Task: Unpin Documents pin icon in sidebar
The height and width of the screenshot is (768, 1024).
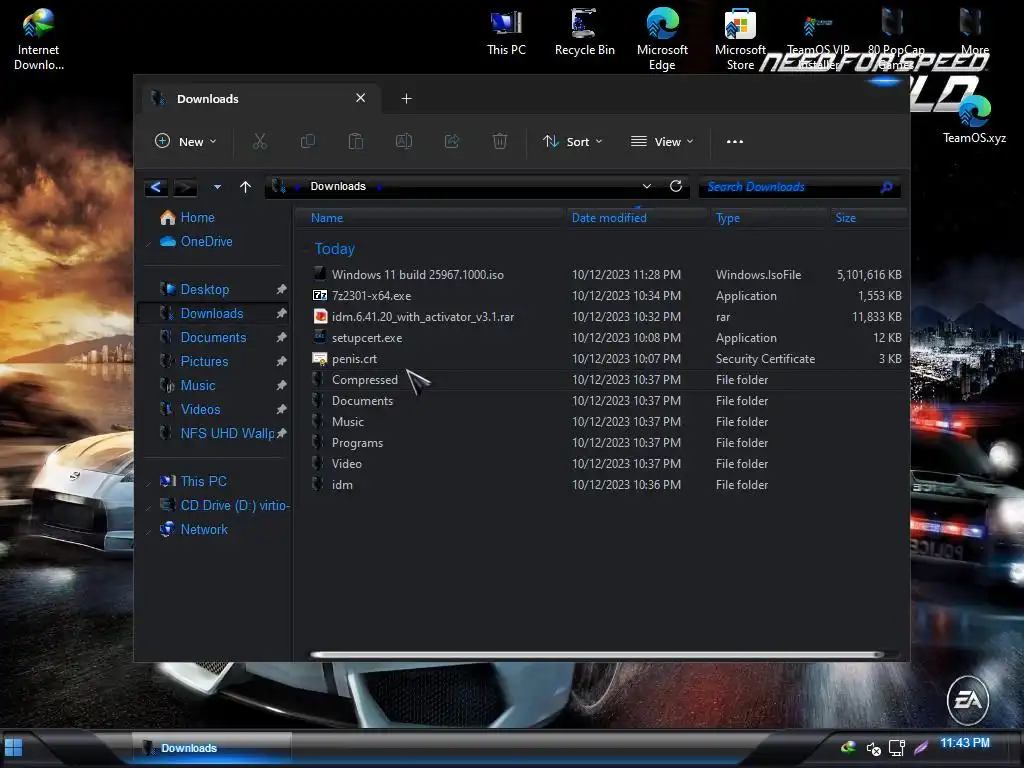Action: (281, 337)
